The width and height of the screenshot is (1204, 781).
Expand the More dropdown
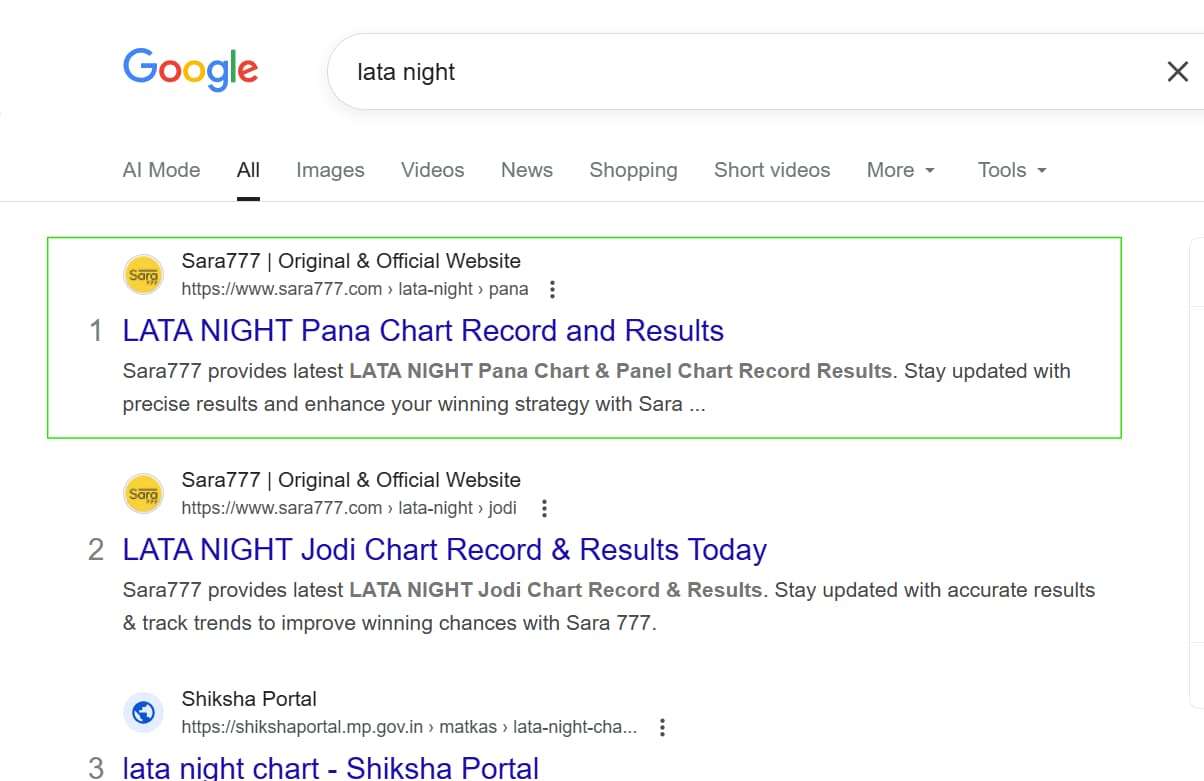coord(900,170)
